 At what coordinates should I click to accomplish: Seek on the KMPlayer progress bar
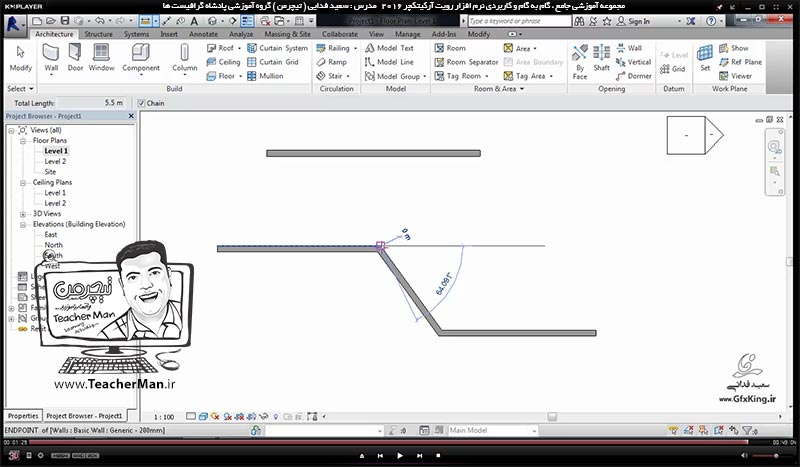388,442
